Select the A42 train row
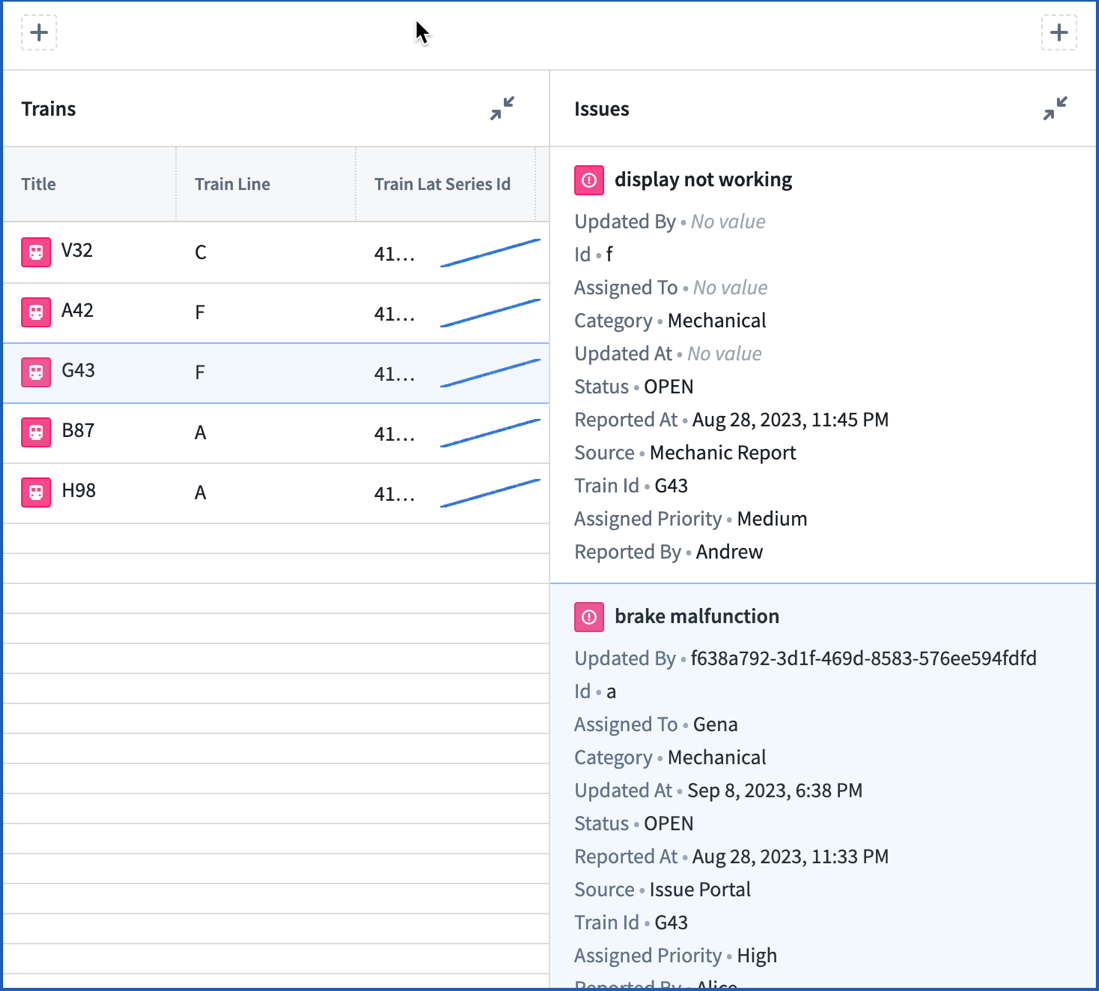The width and height of the screenshot is (1099, 991). point(275,313)
